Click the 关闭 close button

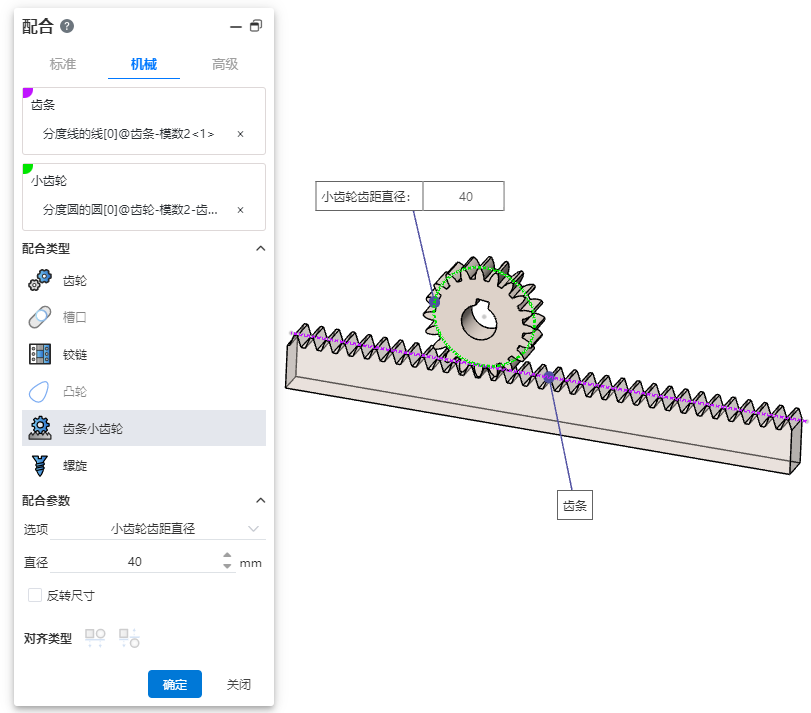tap(238, 684)
